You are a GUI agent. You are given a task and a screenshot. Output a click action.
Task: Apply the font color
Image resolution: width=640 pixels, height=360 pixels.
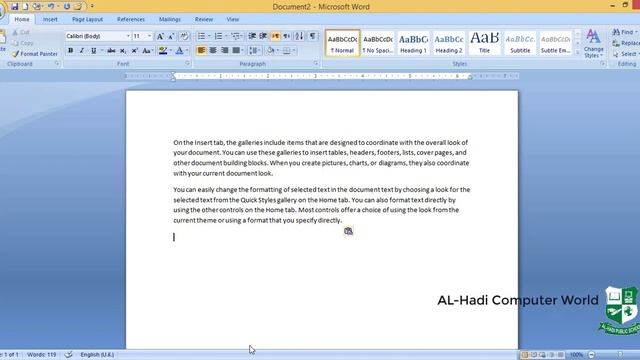click(x=179, y=51)
